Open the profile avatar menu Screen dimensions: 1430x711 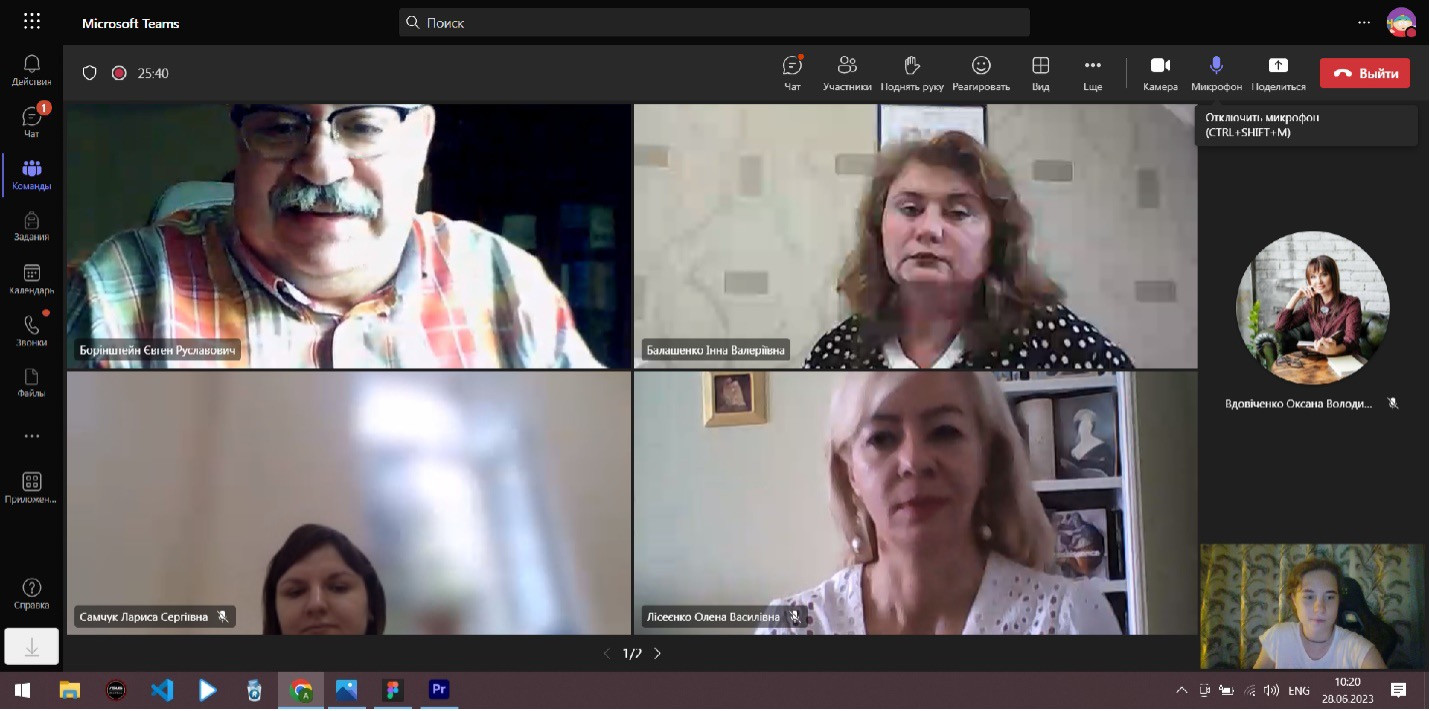click(1401, 22)
